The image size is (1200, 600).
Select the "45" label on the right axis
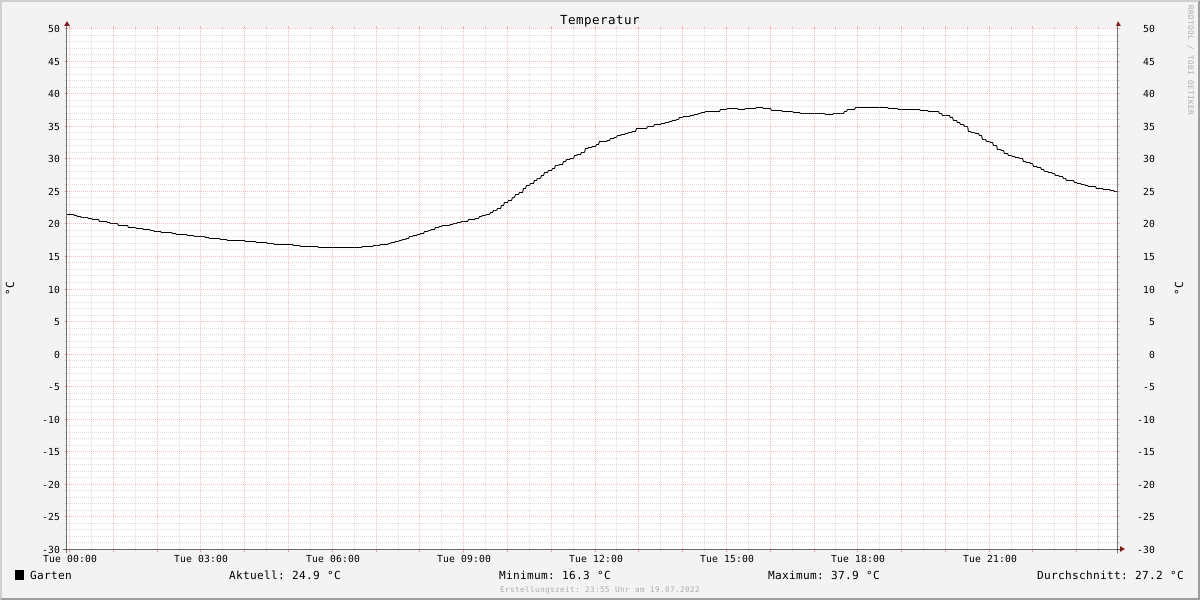[1149, 61]
